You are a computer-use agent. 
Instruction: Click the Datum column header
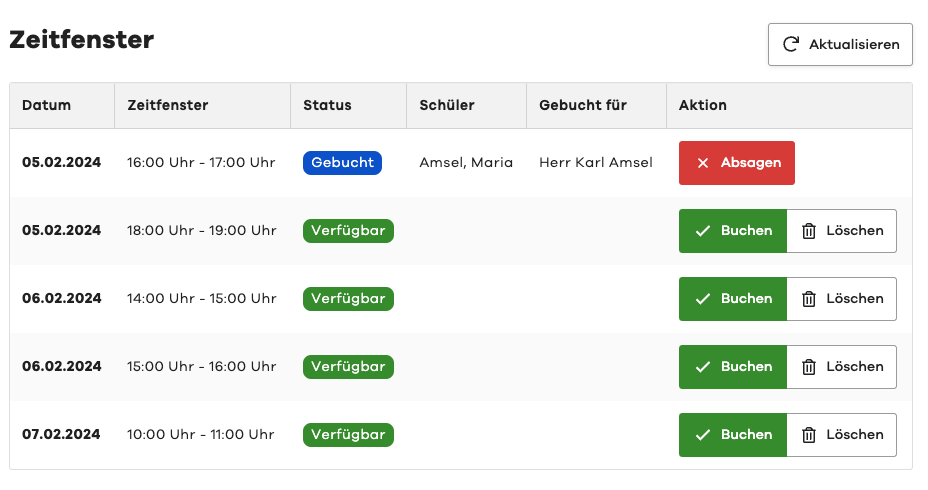(47, 105)
